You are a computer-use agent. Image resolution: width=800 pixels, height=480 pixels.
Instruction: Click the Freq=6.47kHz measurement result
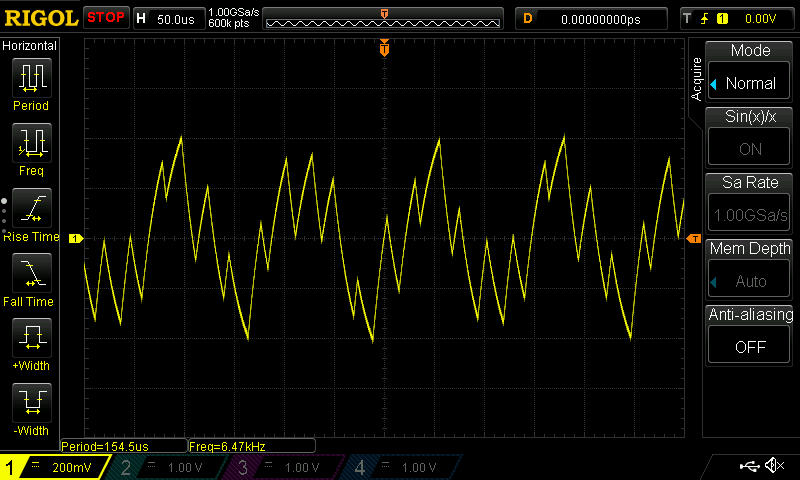tap(252, 446)
